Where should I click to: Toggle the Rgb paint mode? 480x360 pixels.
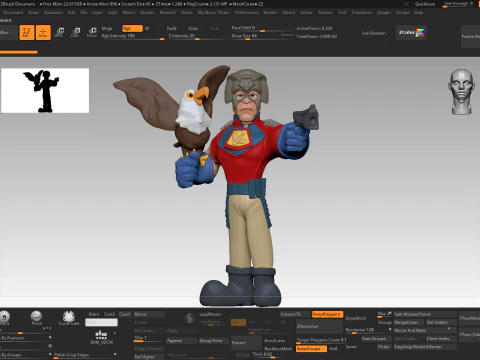132,28
